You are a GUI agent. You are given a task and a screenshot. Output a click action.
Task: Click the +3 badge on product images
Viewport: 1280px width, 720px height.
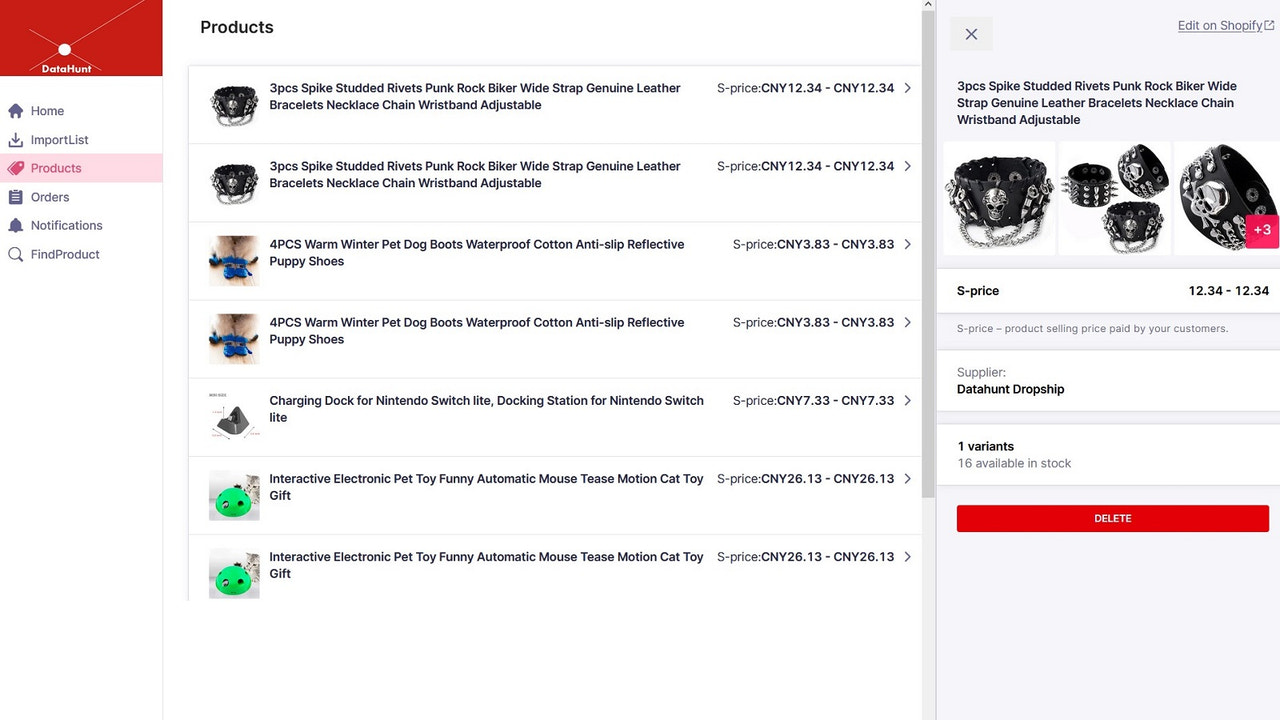(x=1262, y=230)
